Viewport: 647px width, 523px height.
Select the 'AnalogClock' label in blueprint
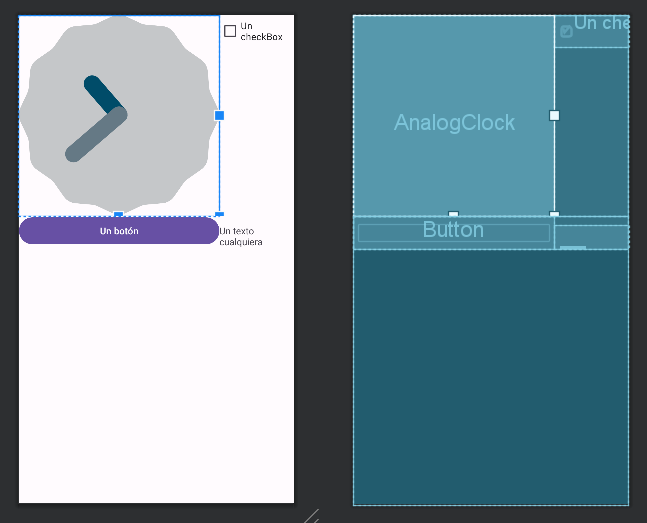click(x=454, y=123)
